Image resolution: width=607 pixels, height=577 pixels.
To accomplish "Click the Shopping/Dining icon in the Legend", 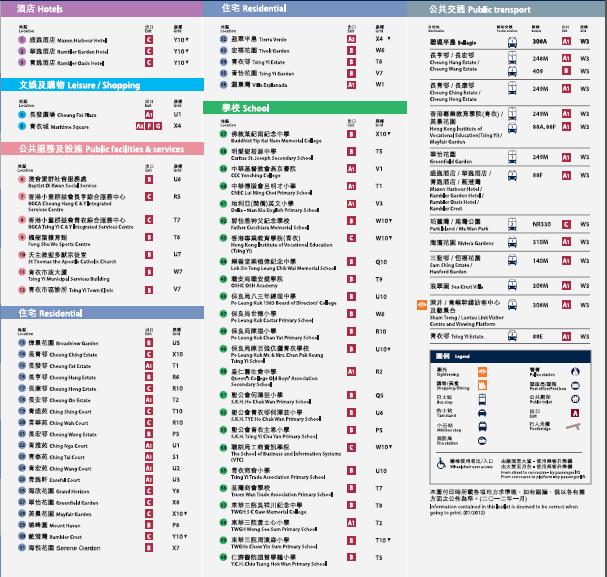I will pos(482,385).
